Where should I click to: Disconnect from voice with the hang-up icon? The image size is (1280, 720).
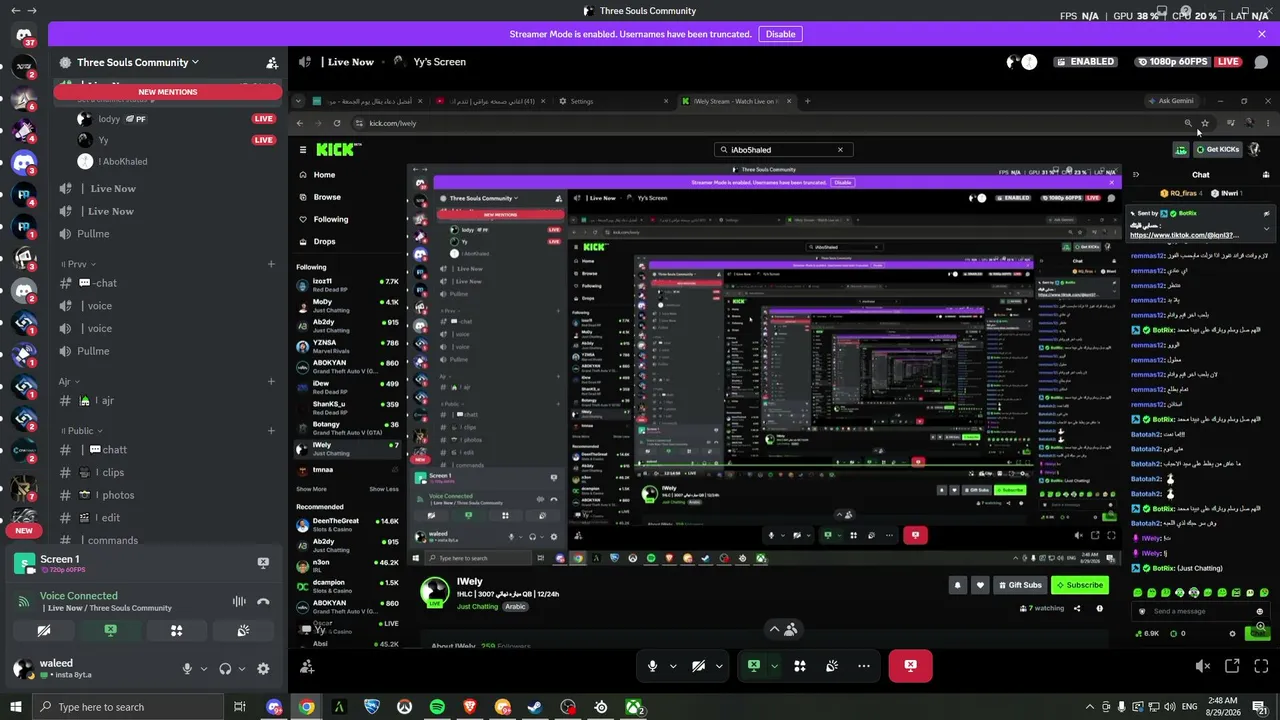coord(263,601)
